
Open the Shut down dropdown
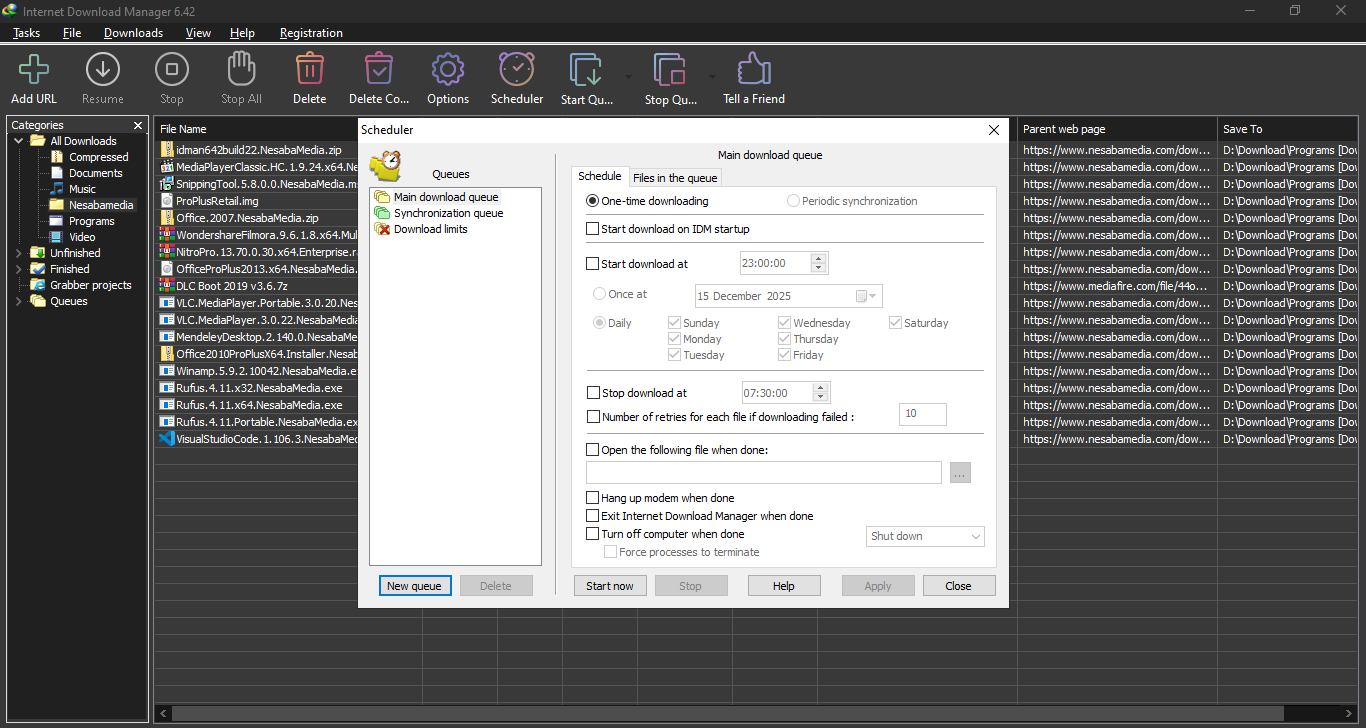925,536
